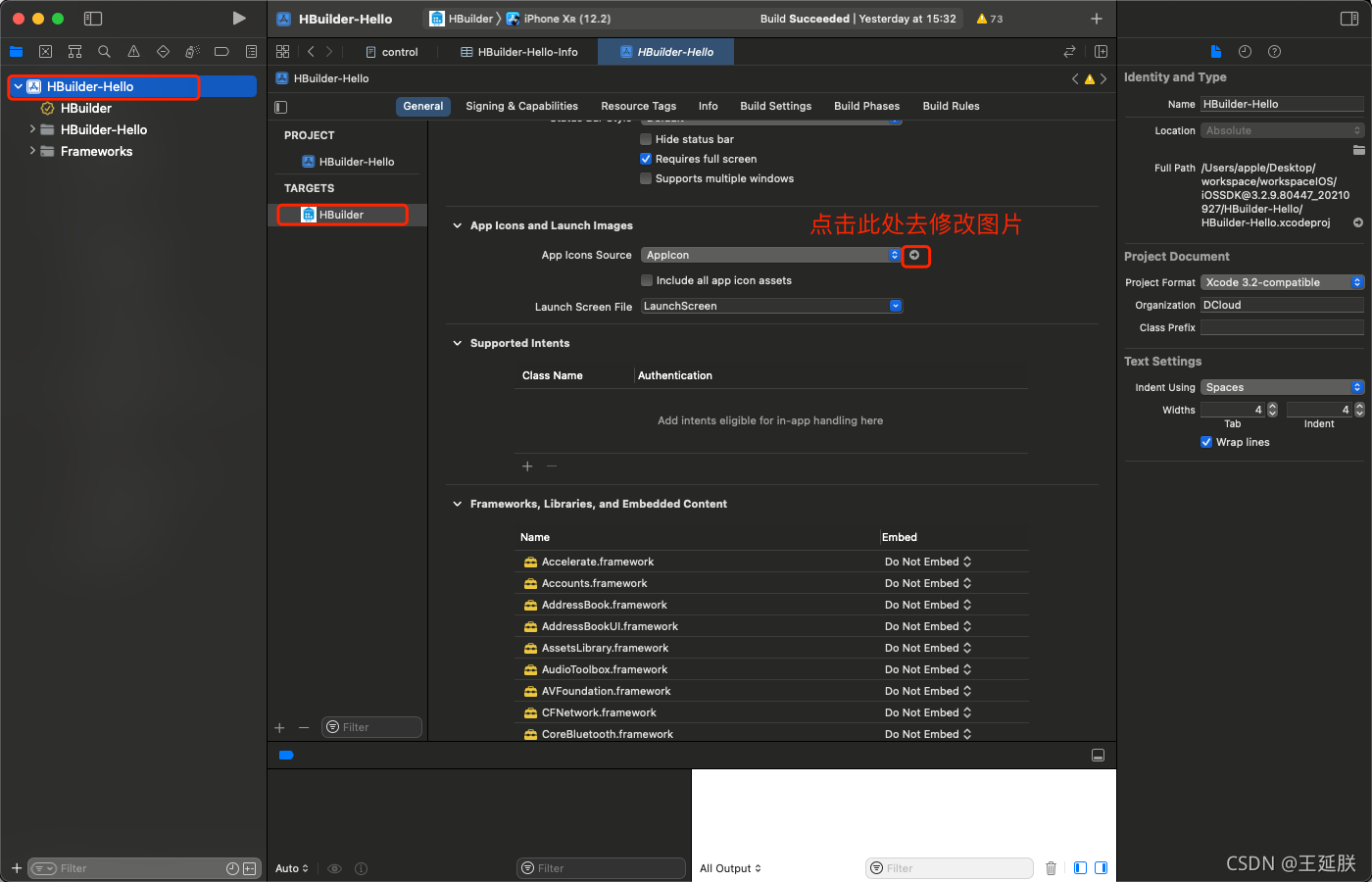Choose a location with the folder icon
Image resolution: width=1372 pixels, height=882 pixels.
(x=1358, y=150)
